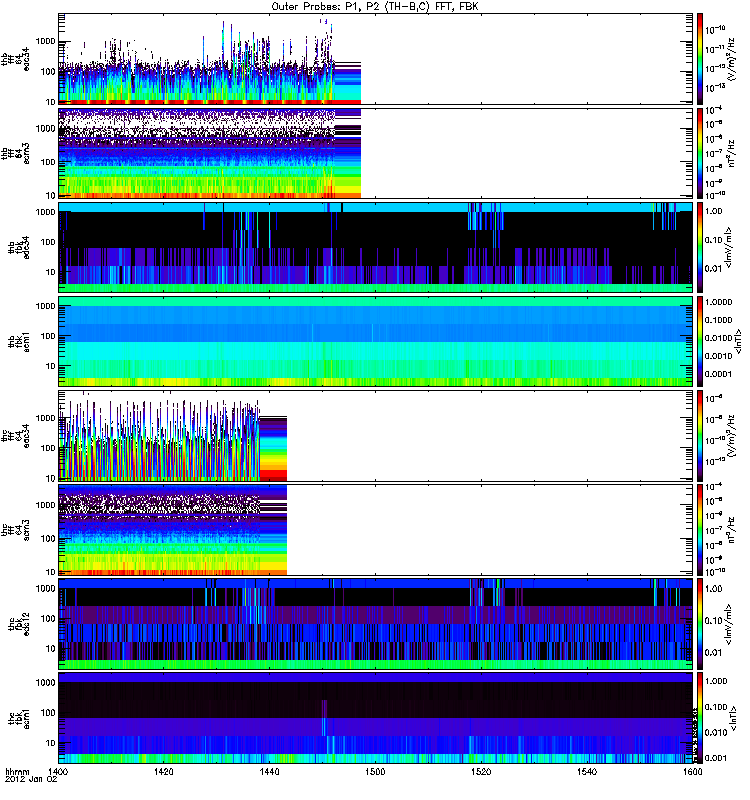Click the 1500 time tick label
This screenshot has width=750, height=800.
coord(376,773)
